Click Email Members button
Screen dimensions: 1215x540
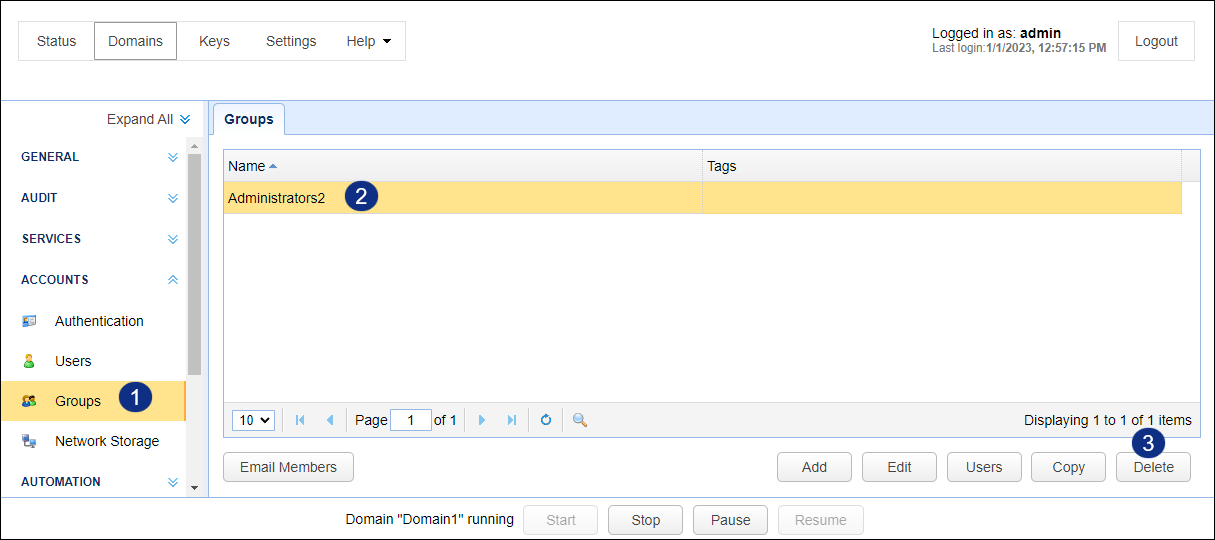tap(289, 467)
